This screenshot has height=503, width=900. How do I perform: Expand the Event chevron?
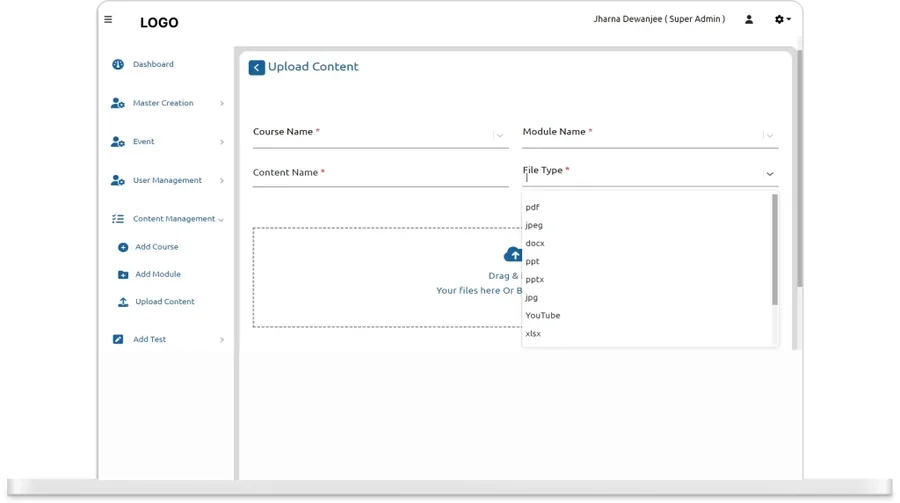tap(222, 142)
